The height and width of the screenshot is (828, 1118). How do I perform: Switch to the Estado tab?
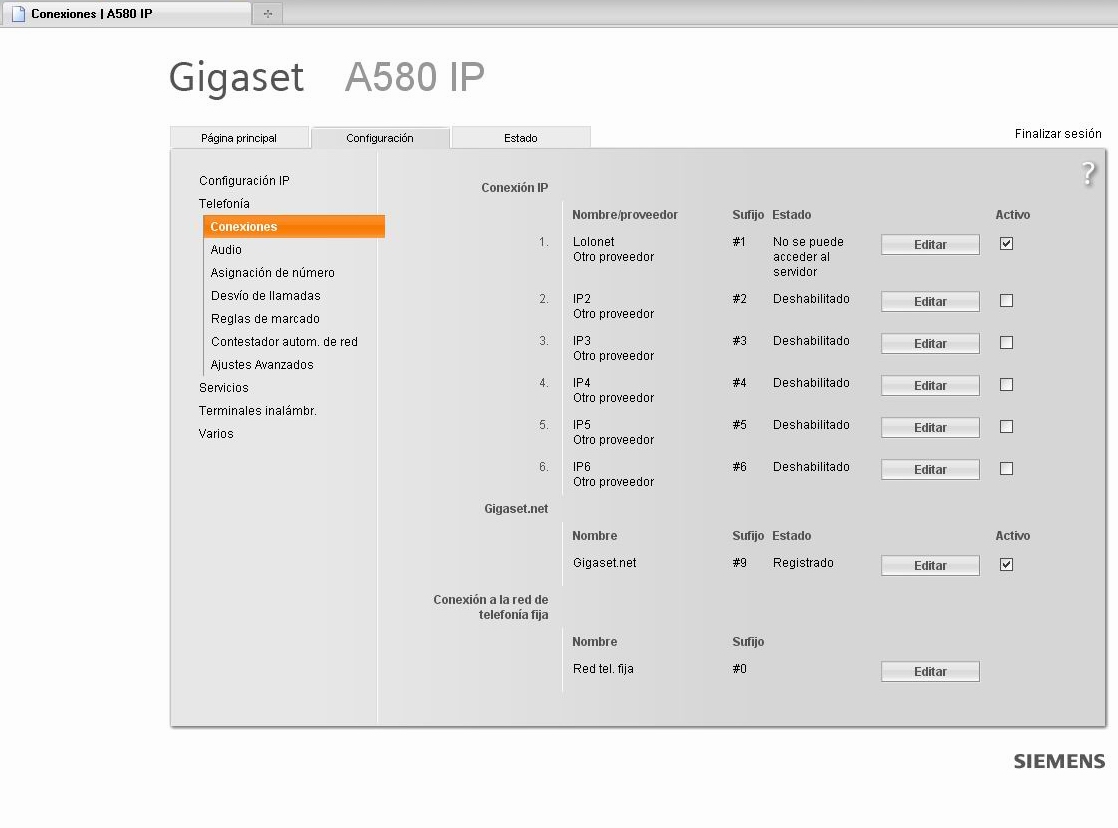pyautogui.click(x=520, y=137)
